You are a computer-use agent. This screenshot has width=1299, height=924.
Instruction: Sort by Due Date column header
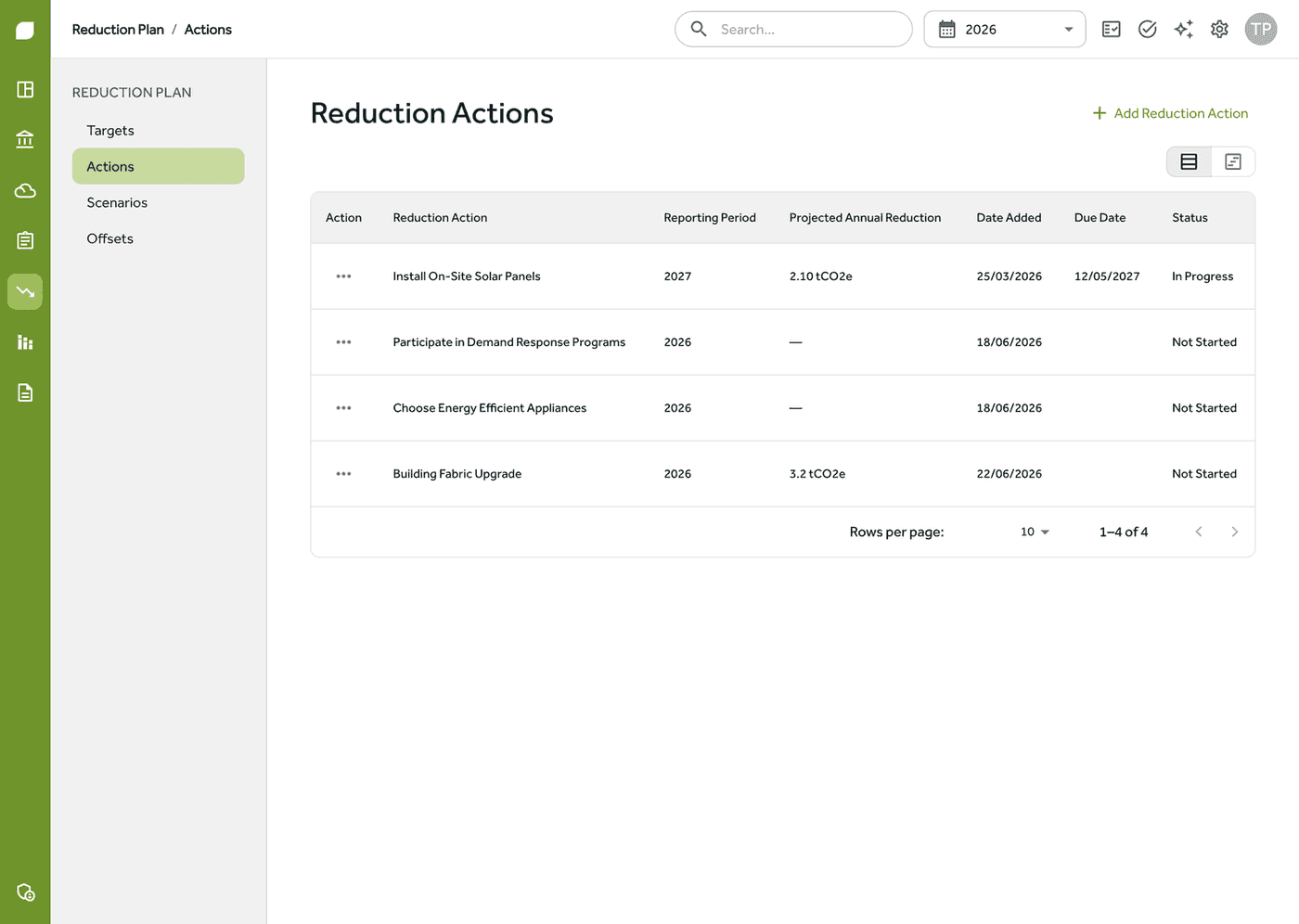coord(1100,218)
